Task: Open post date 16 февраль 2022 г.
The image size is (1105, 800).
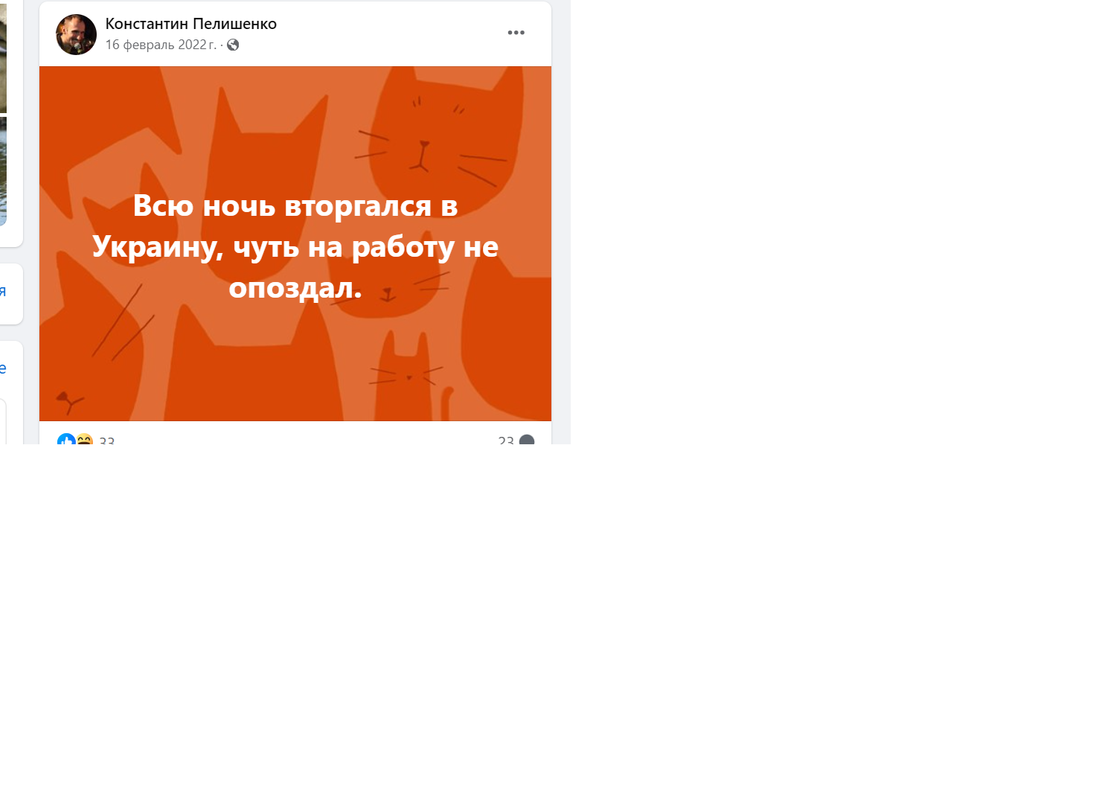Action: [161, 44]
